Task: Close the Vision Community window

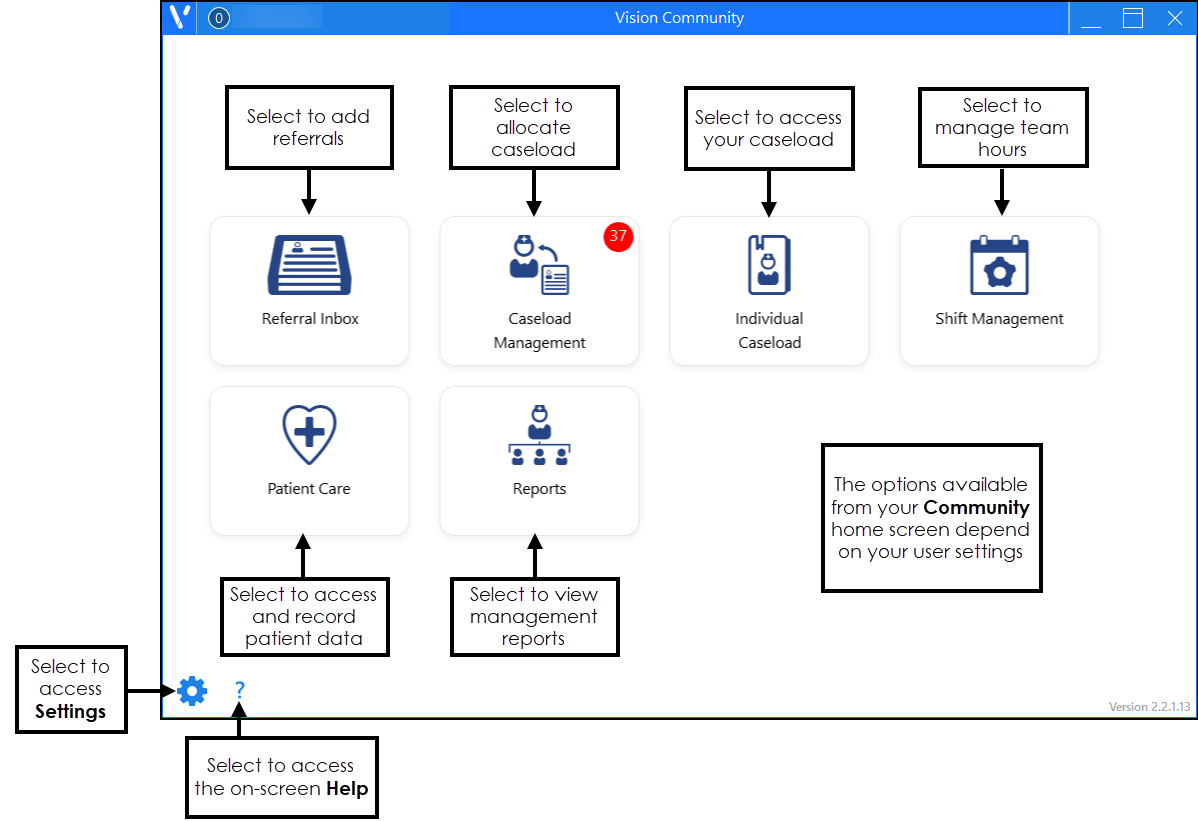Action: pos(1175,18)
